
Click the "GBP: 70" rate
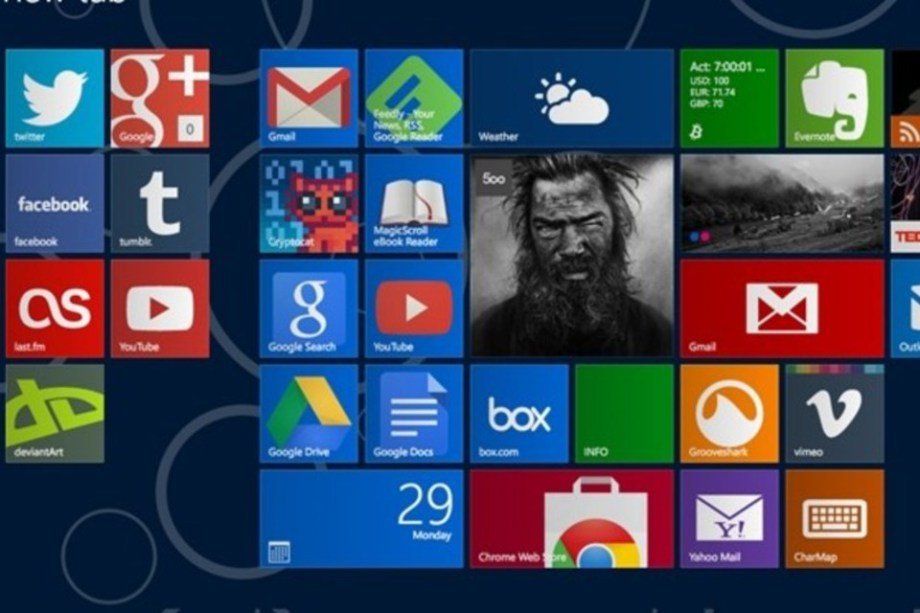[x=706, y=104]
